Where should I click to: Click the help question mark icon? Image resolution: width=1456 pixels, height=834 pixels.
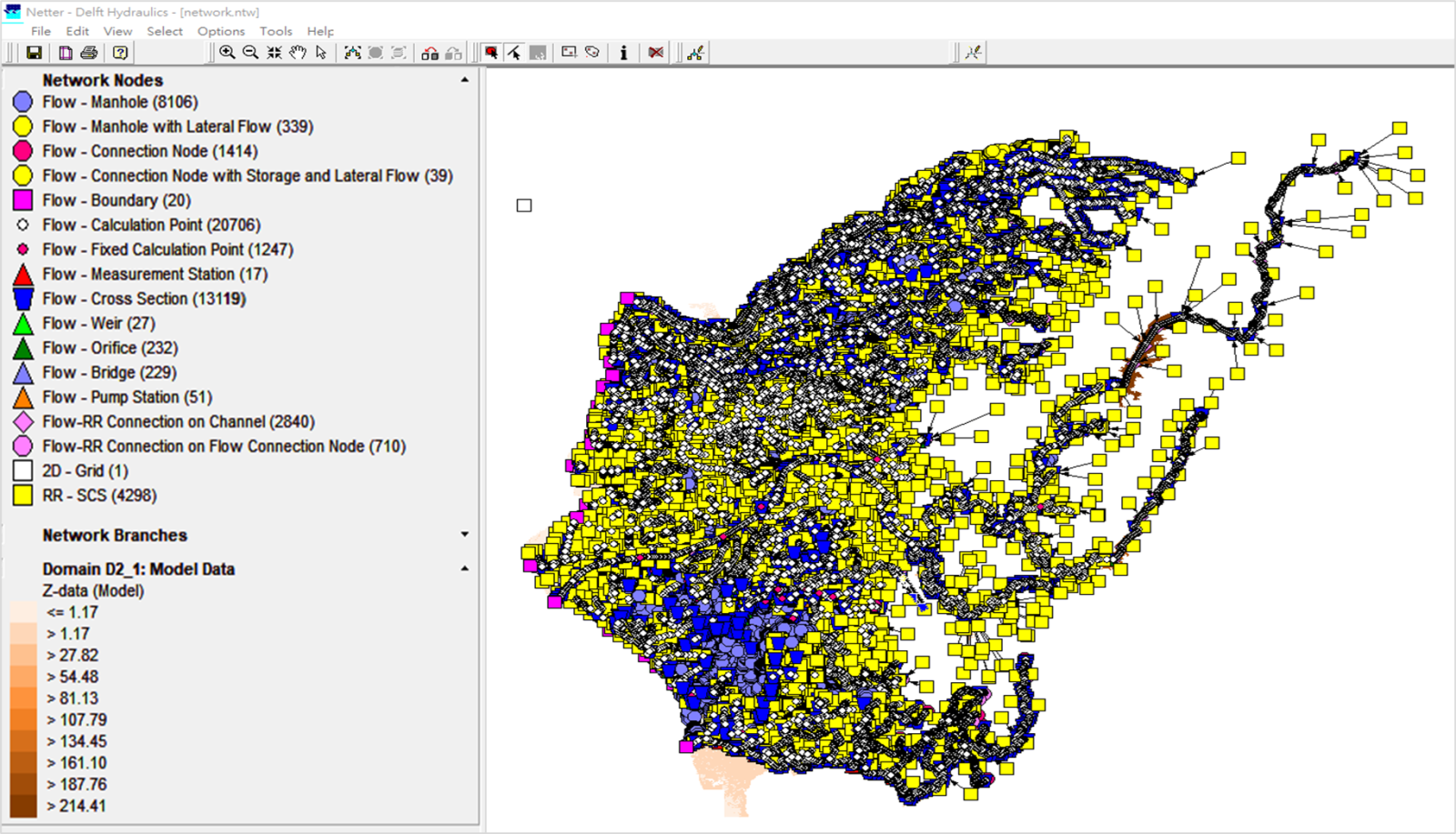coord(120,53)
